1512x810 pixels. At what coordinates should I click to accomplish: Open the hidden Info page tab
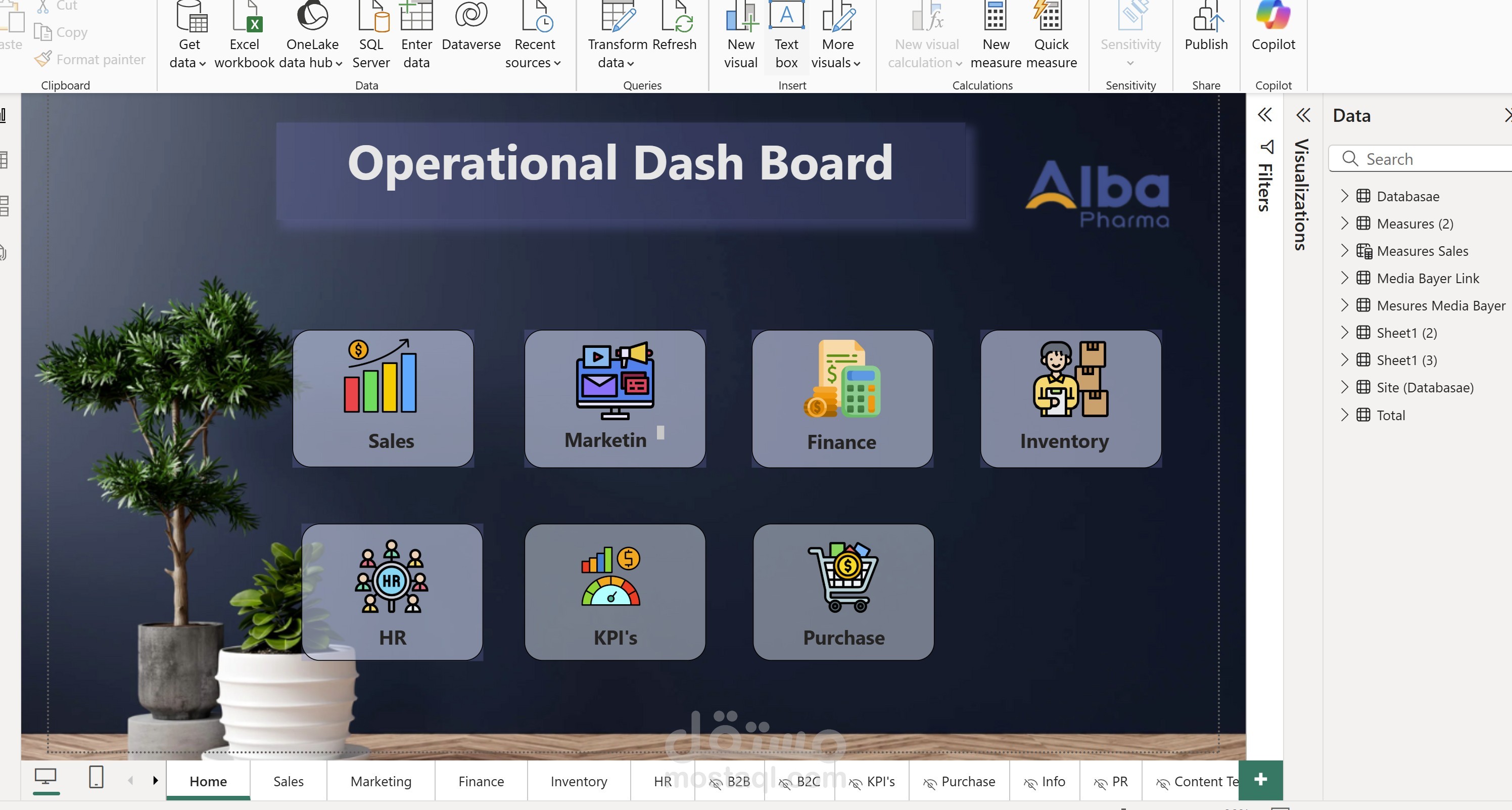pyautogui.click(x=1044, y=781)
